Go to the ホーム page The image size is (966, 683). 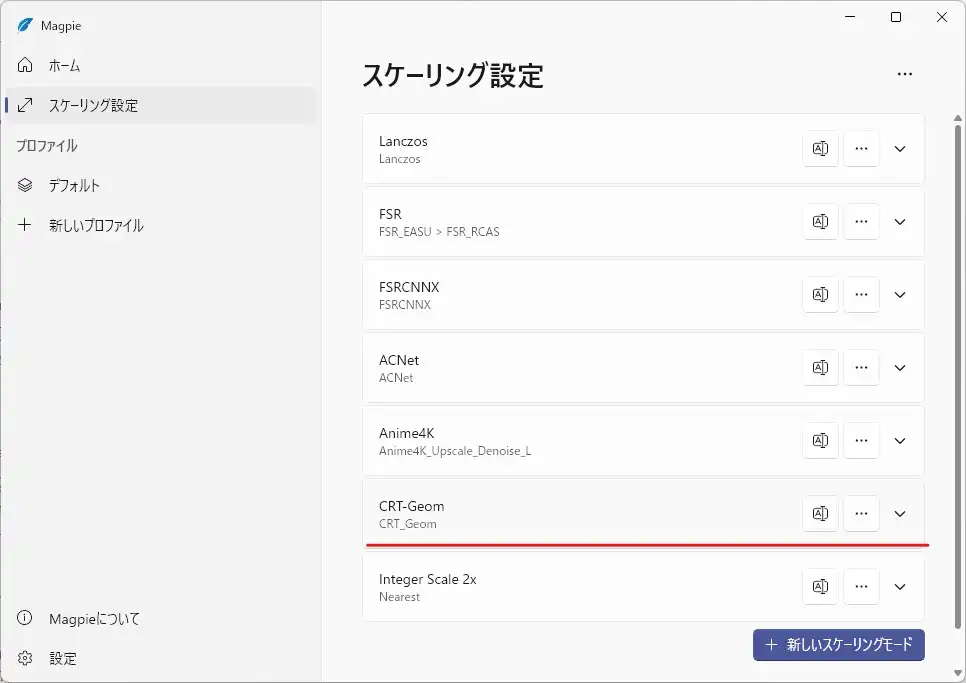(64, 65)
